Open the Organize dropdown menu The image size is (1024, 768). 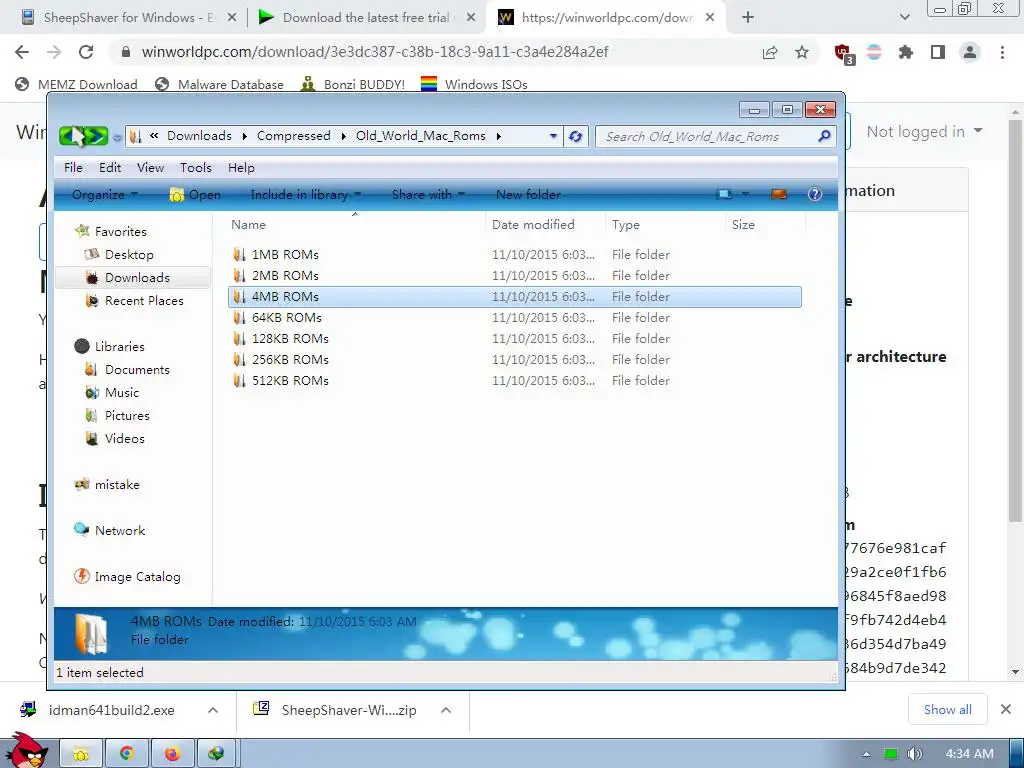[104, 195]
